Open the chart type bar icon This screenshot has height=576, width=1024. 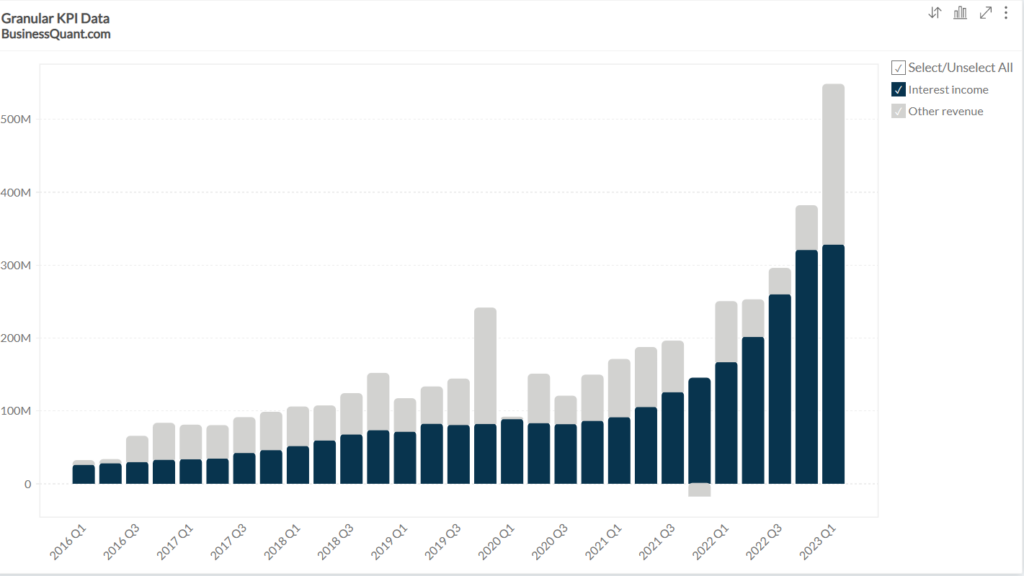[x=959, y=12]
